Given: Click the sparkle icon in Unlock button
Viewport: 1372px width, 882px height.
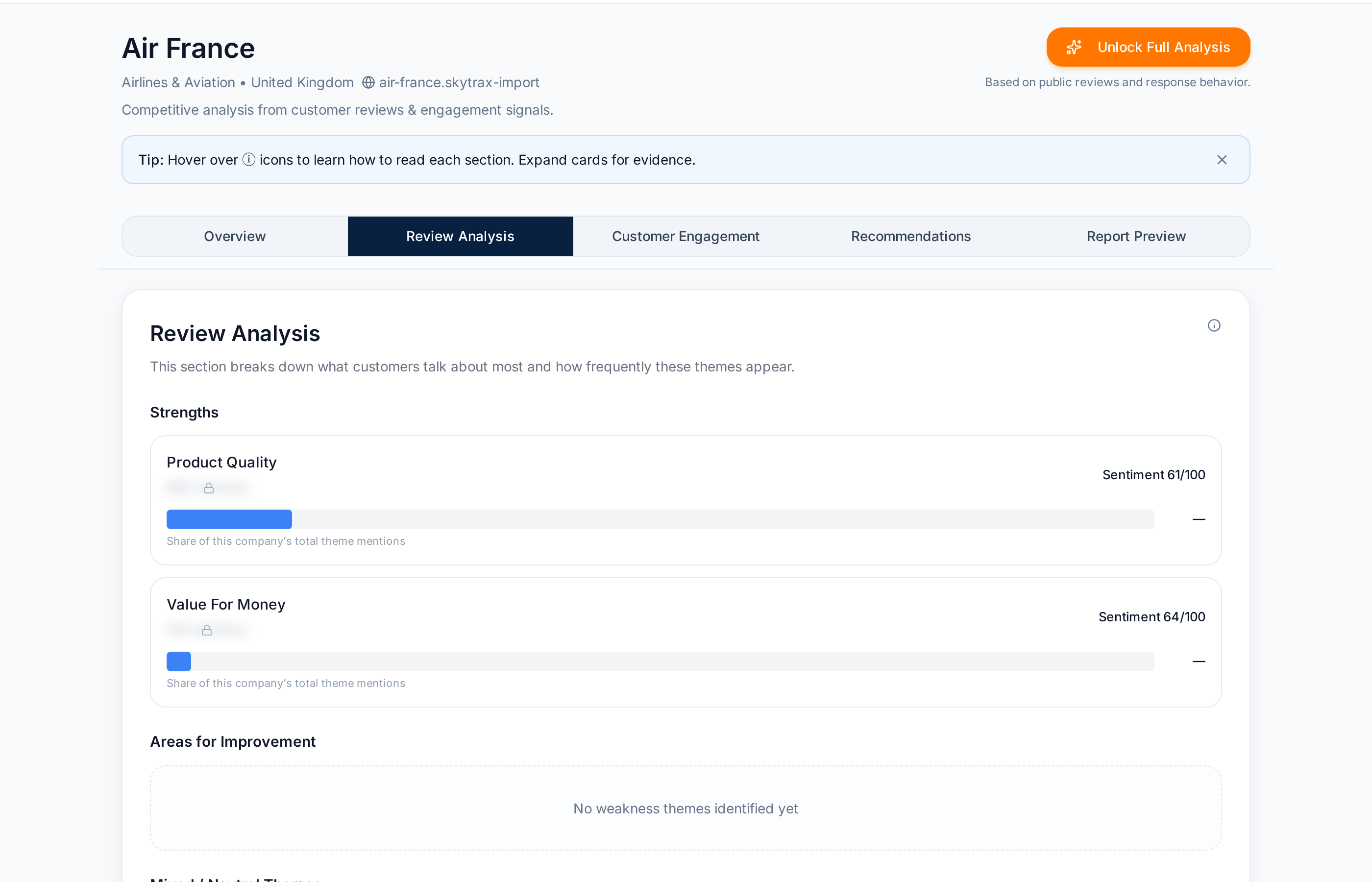Looking at the screenshot, I should point(1074,47).
